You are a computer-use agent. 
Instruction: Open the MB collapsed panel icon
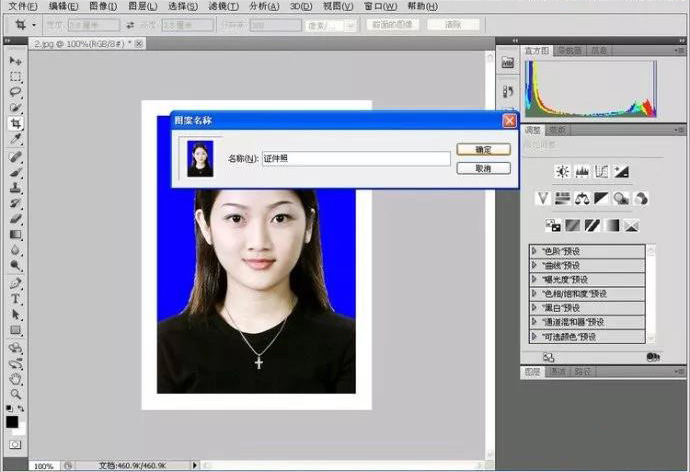[x=508, y=63]
